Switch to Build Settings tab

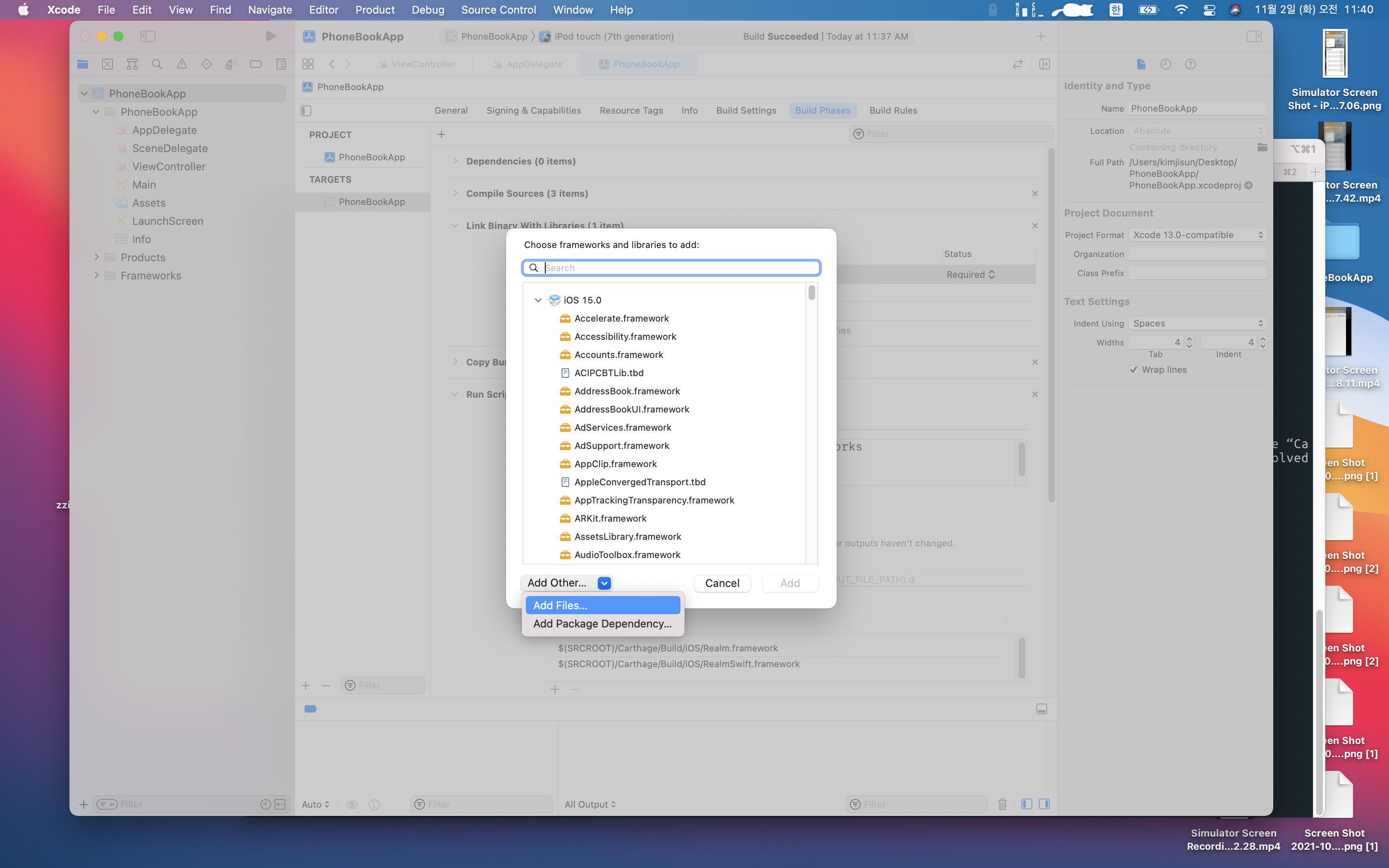(746, 110)
